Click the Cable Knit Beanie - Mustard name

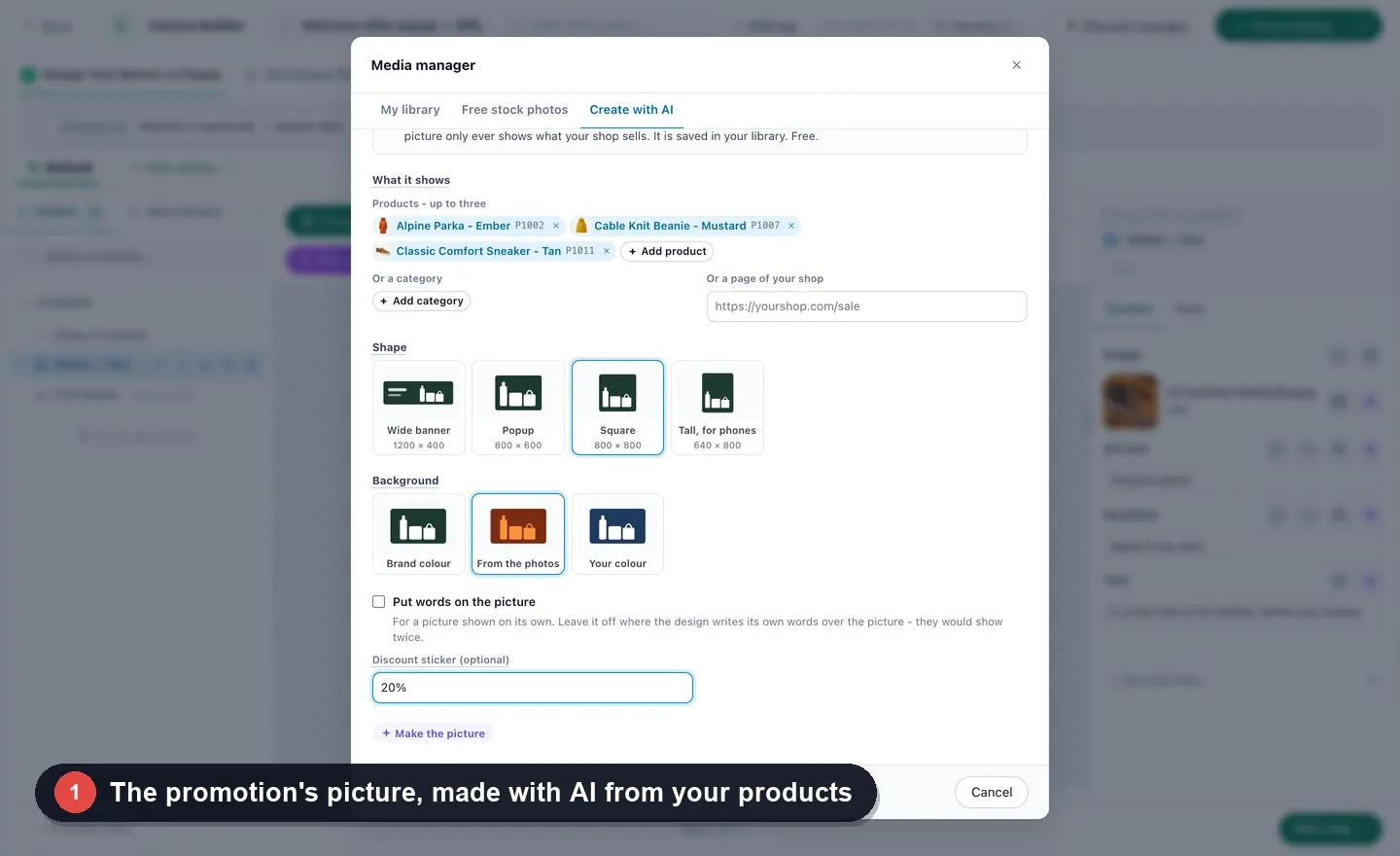[x=670, y=226]
